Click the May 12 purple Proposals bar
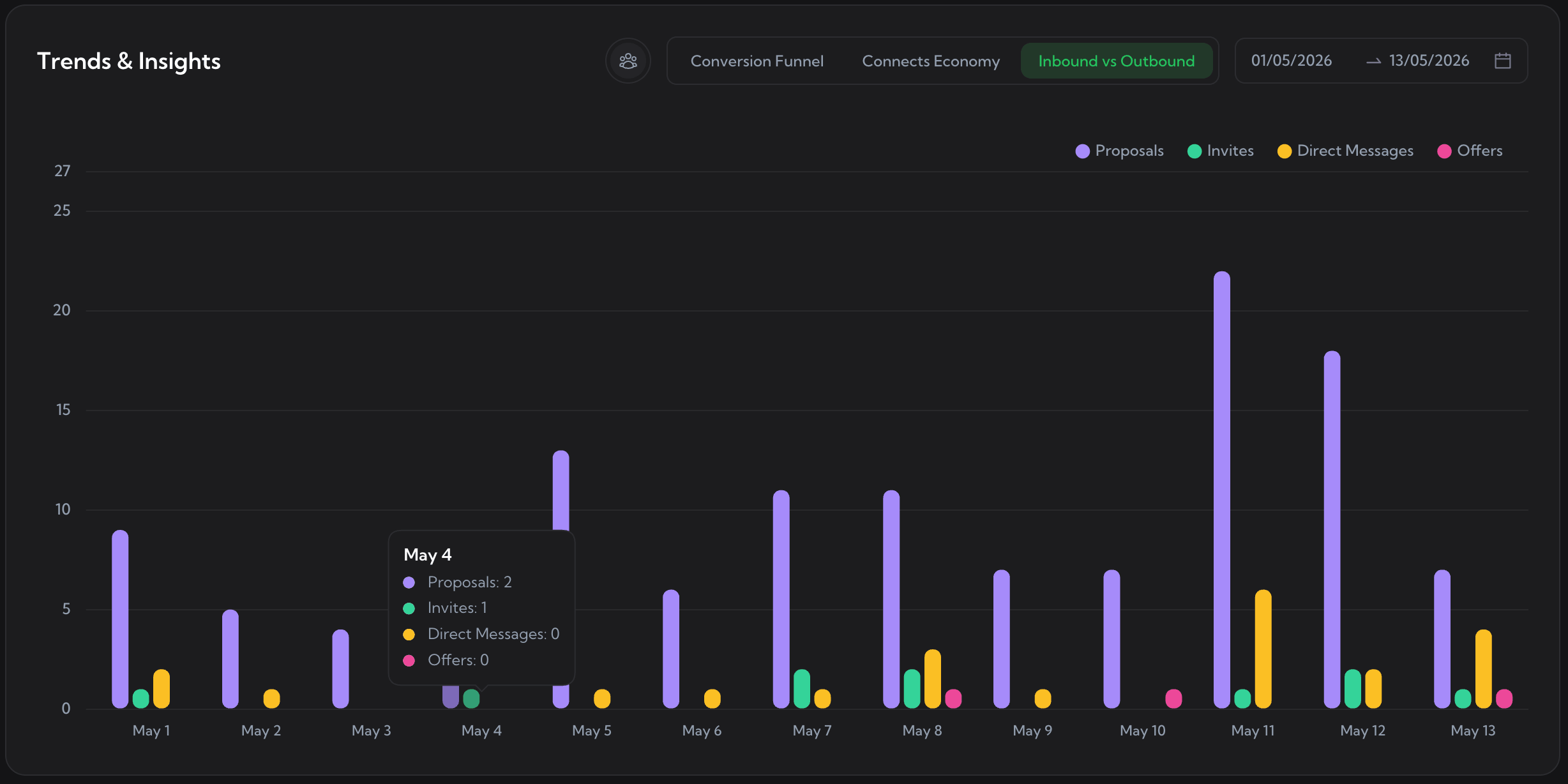 point(1332,529)
